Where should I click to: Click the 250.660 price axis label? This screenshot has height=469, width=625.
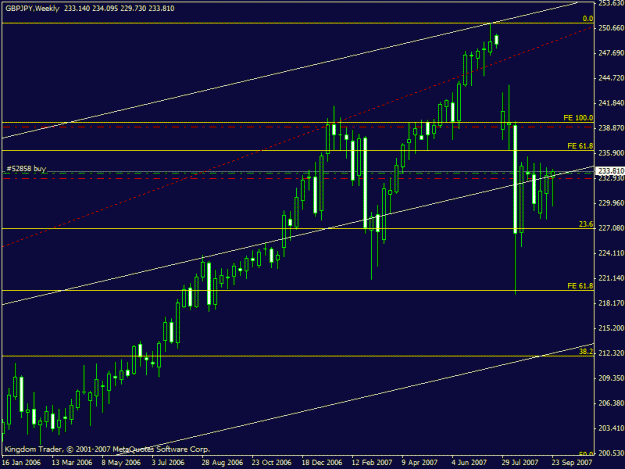(x=611, y=28)
